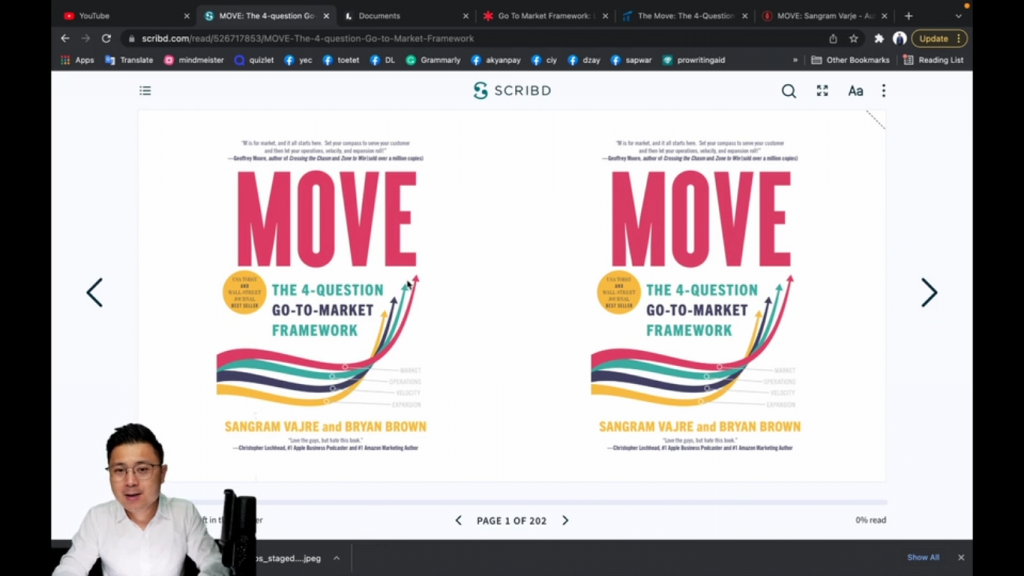Reload the current page
The width and height of the screenshot is (1024, 576).
(106, 39)
